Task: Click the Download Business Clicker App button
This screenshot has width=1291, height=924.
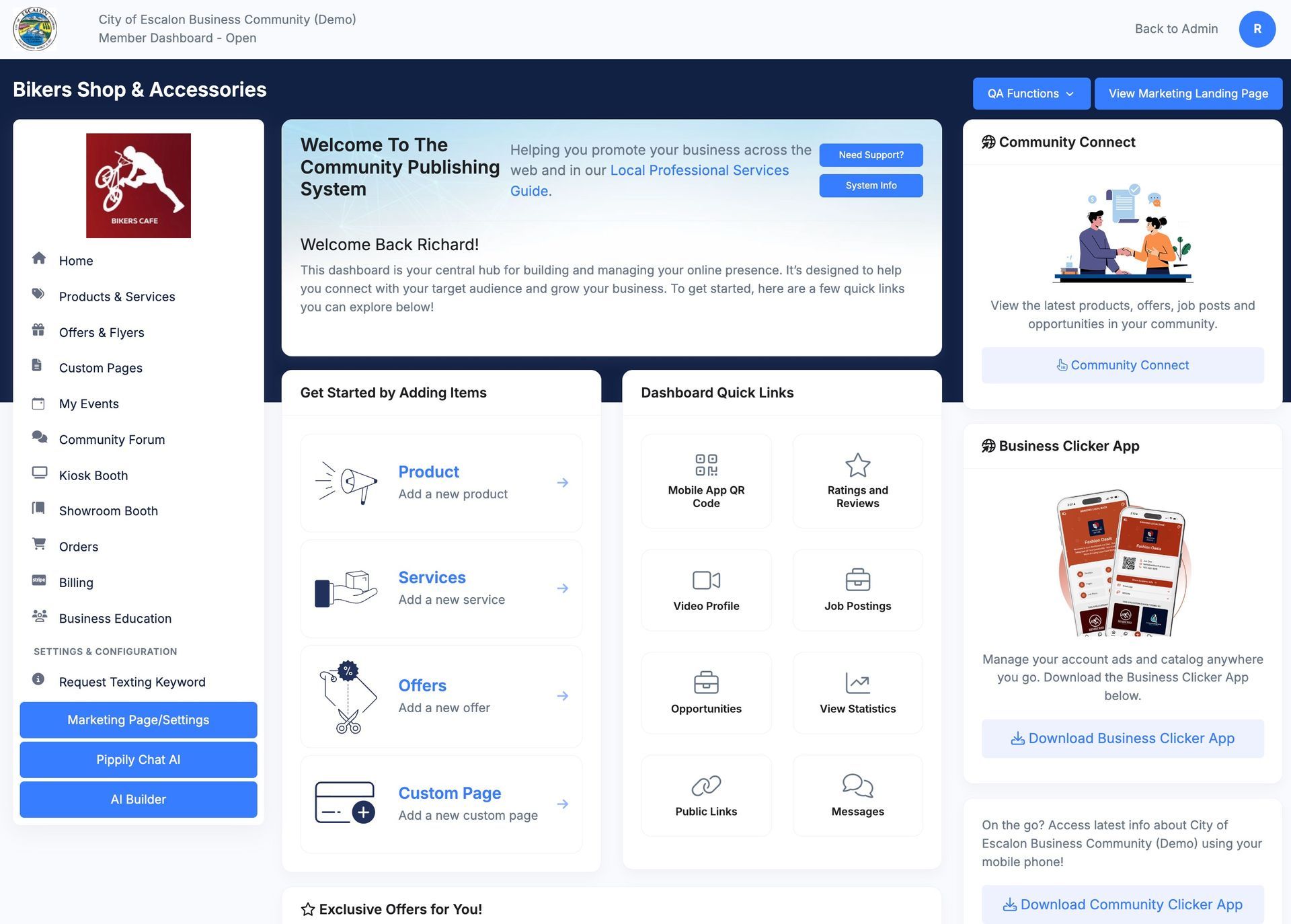Action: (x=1122, y=738)
